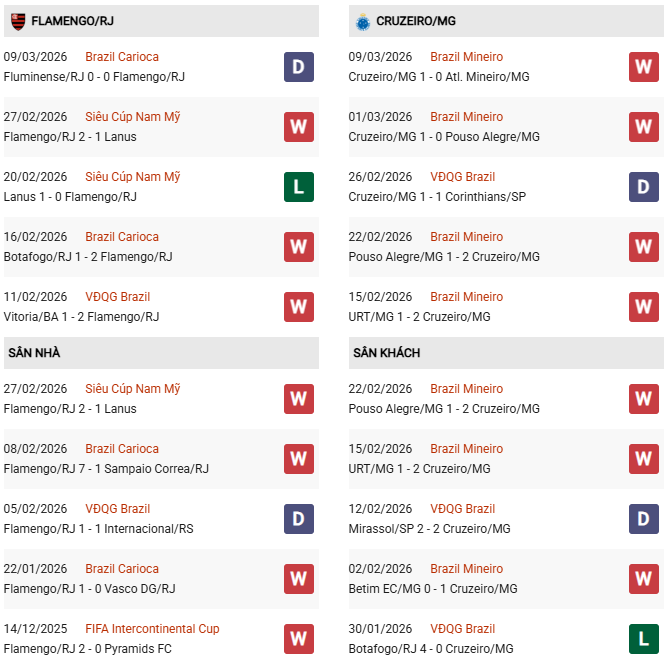Click the Betim EC/MG 0-1 Cruzeiro/MG match result
669x662 pixels.
430,589
